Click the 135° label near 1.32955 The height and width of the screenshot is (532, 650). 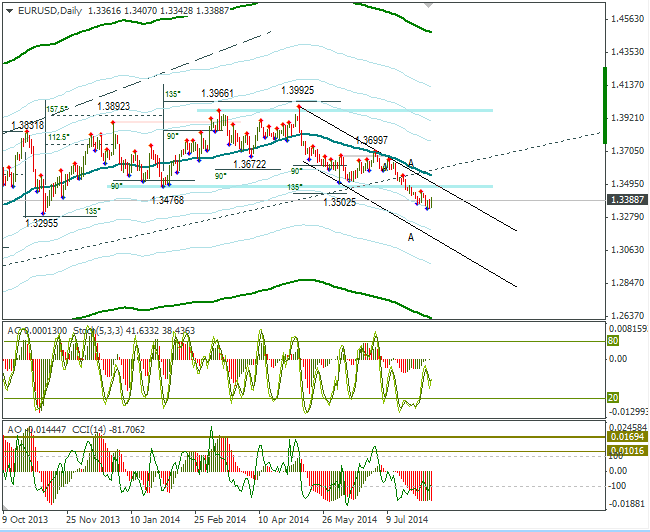pyautogui.click(x=93, y=211)
